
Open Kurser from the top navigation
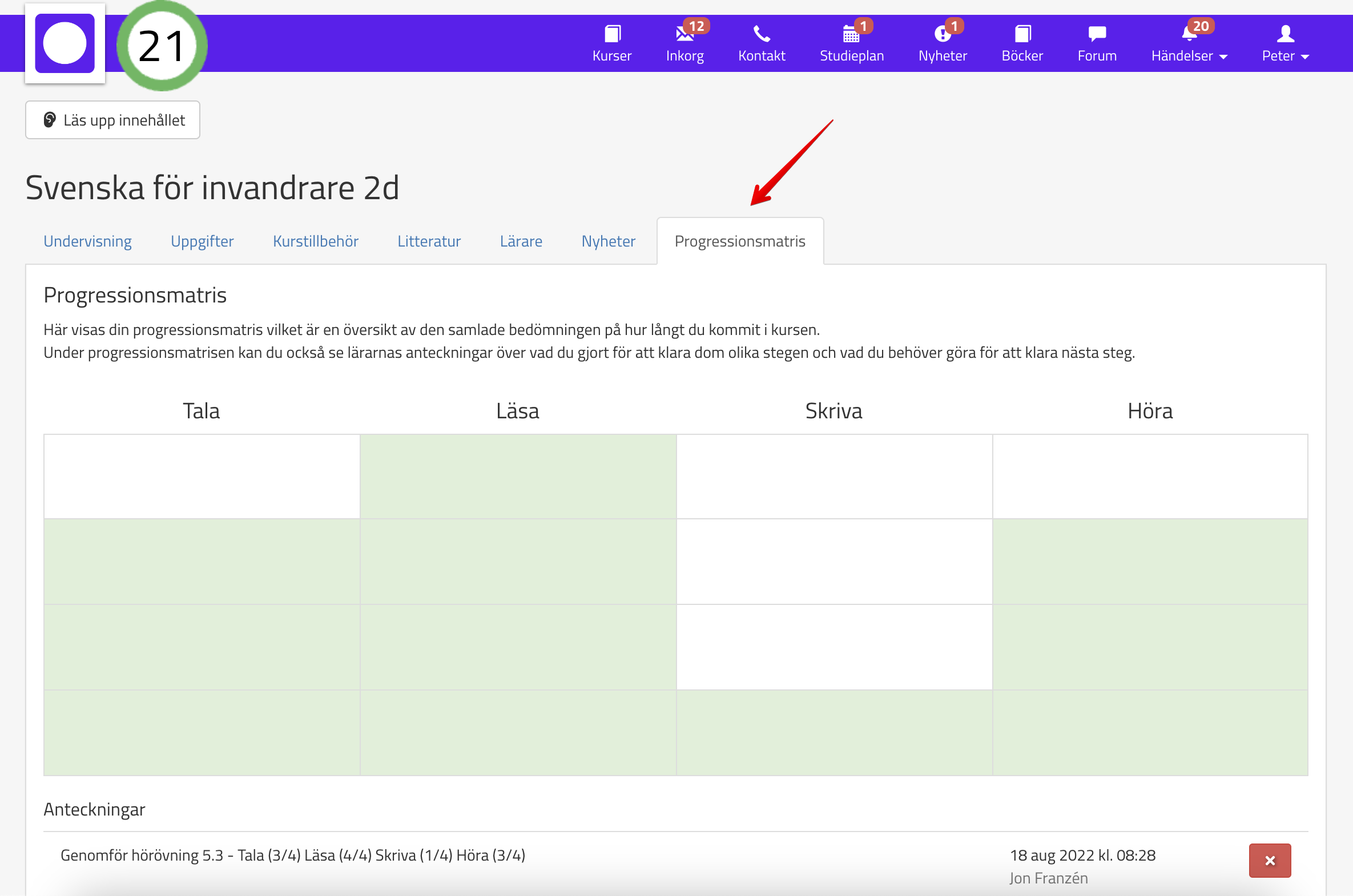[611, 43]
